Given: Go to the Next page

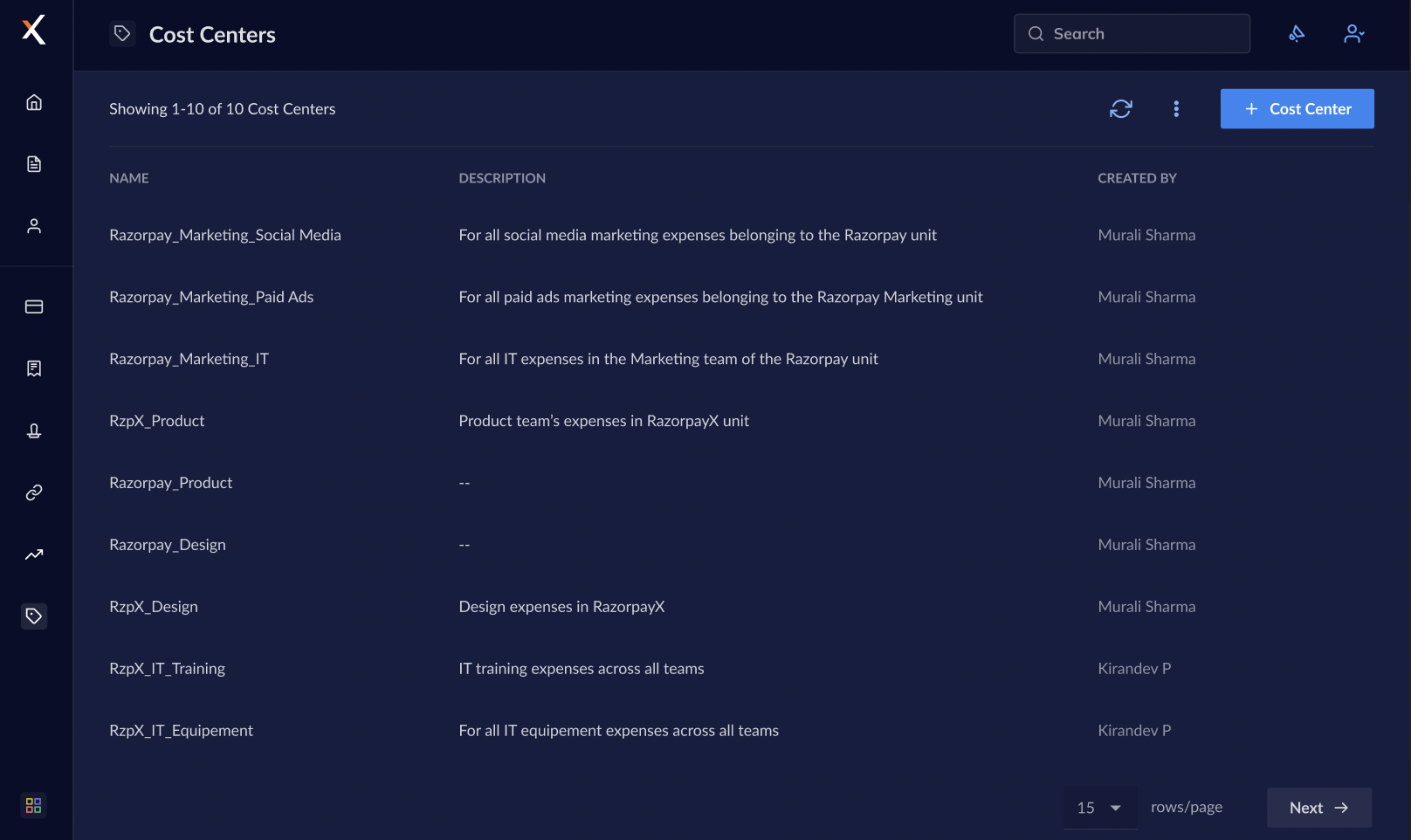Looking at the screenshot, I should [x=1319, y=808].
